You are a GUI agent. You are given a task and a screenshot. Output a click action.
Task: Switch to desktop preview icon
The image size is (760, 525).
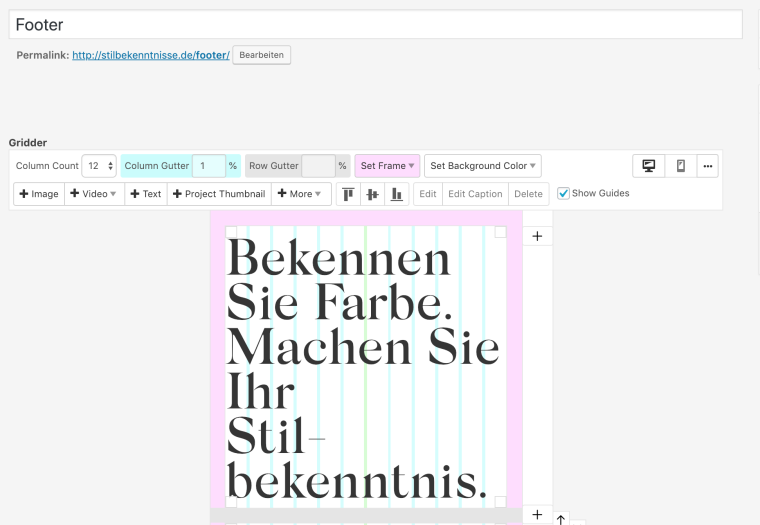(x=648, y=166)
